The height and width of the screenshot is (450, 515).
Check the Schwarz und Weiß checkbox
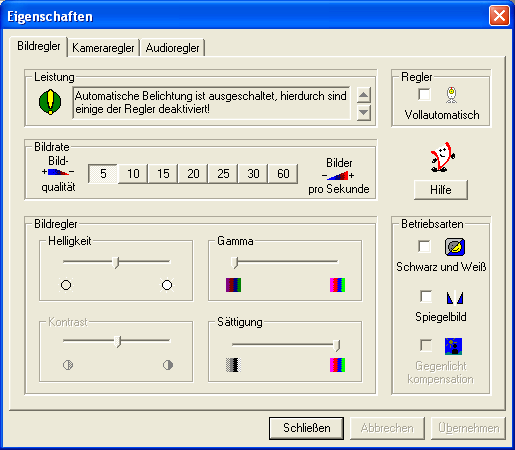click(x=424, y=247)
